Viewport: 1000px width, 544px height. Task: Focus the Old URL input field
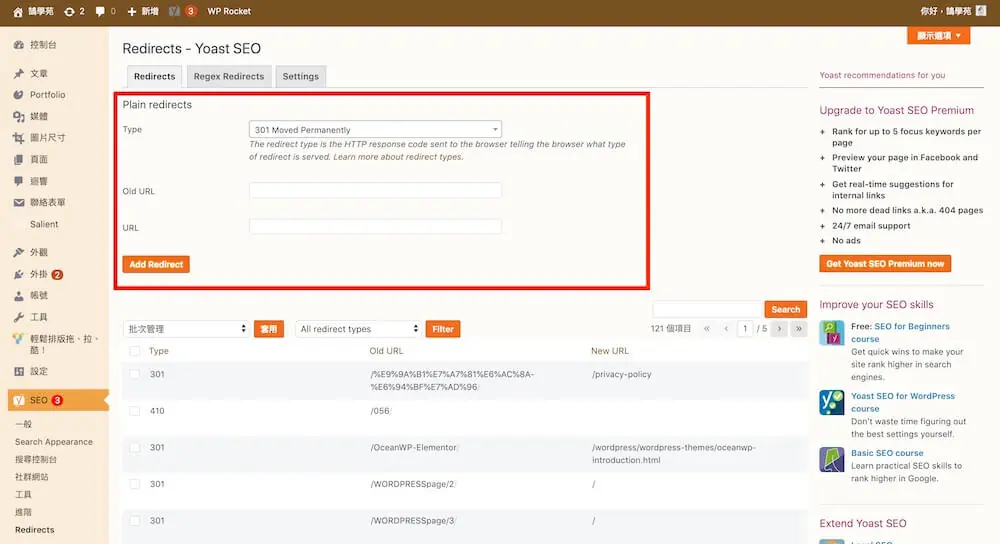click(375, 190)
